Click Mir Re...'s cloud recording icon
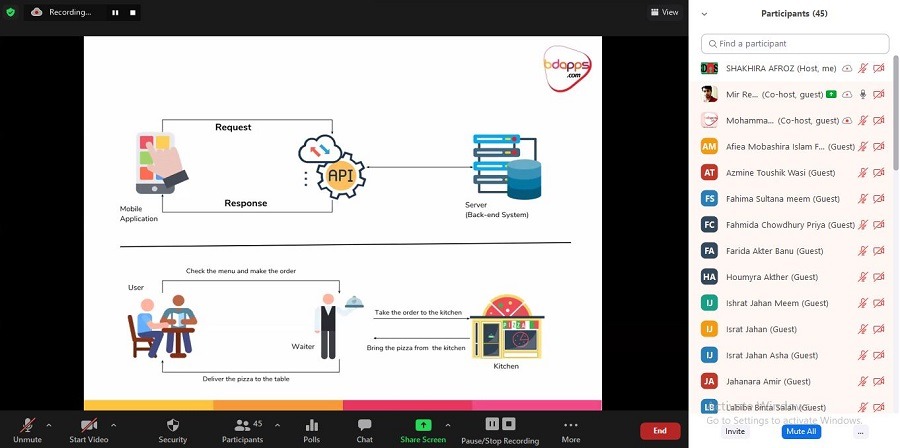Viewport: 900px width, 448px height. point(847,95)
